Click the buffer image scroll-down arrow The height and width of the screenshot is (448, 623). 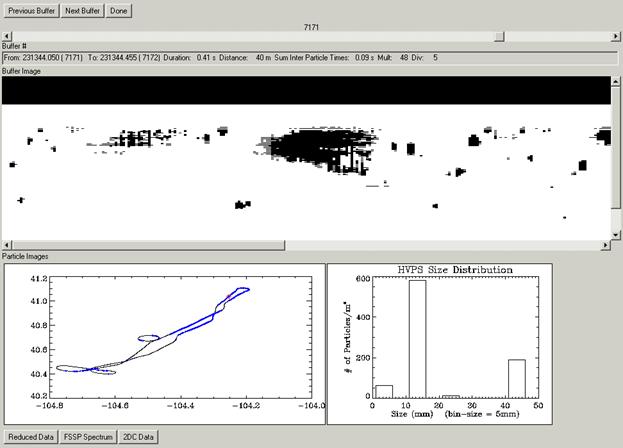615,234
